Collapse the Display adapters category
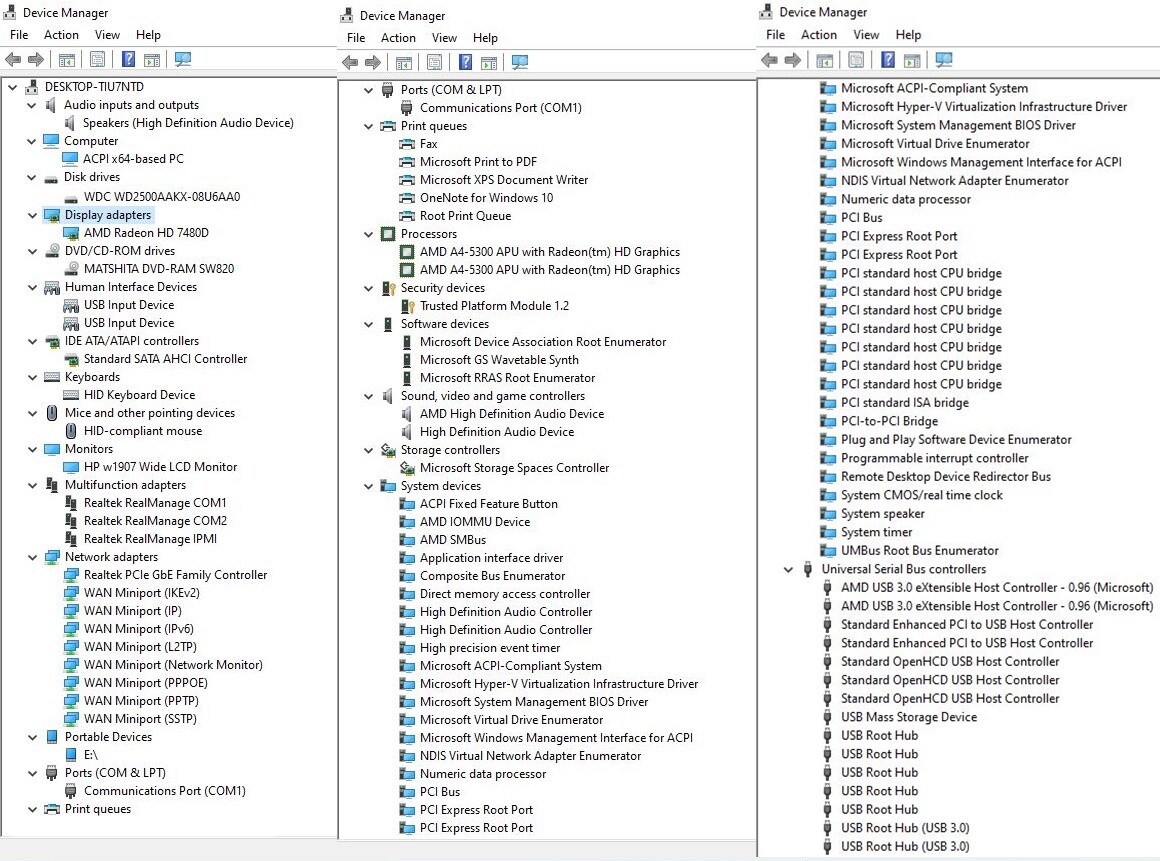The height and width of the screenshot is (861, 1160). pyautogui.click(x=32, y=215)
